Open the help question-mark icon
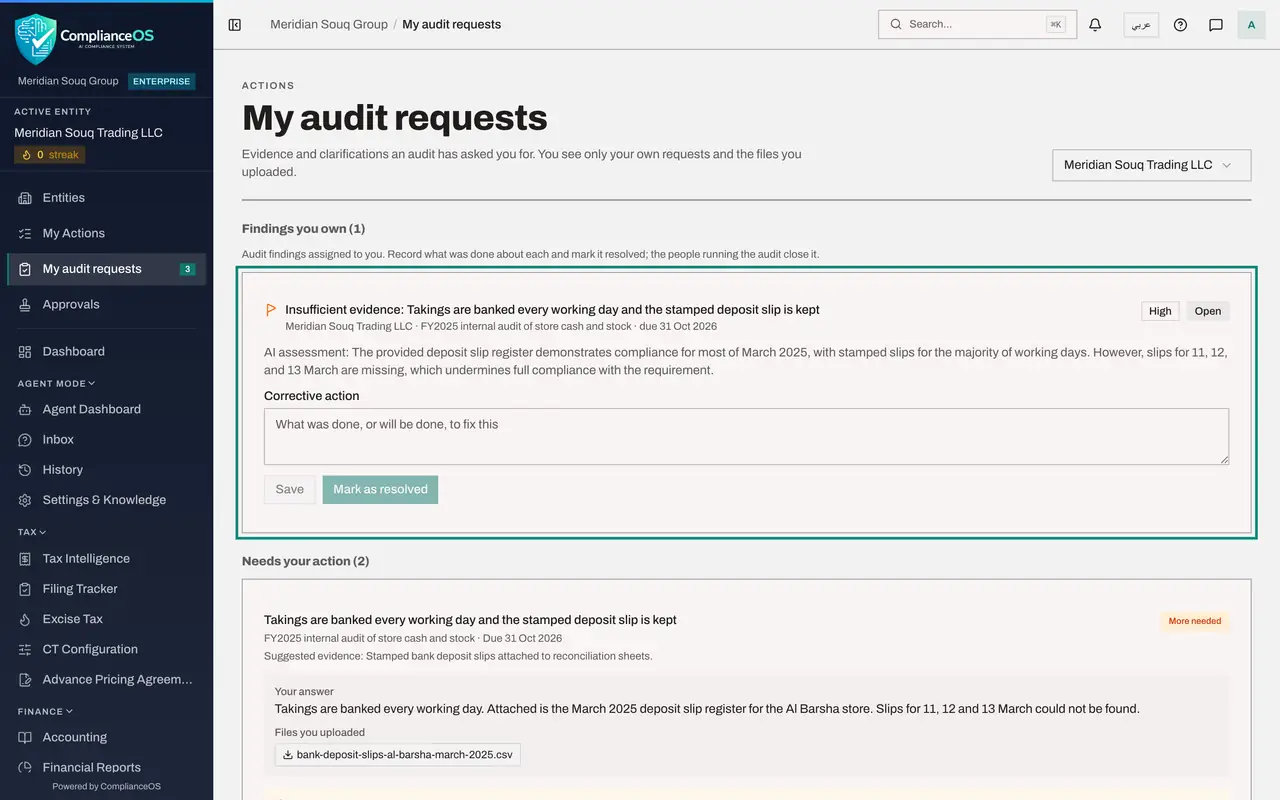The width and height of the screenshot is (1280, 800). [x=1180, y=25]
